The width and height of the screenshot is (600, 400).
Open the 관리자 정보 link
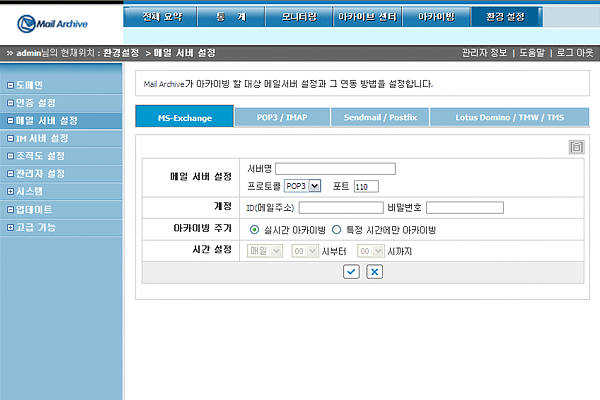coord(484,53)
